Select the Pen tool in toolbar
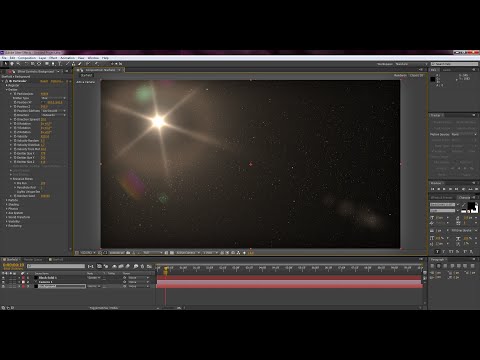This screenshot has width=480, height=360. point(53,64)
